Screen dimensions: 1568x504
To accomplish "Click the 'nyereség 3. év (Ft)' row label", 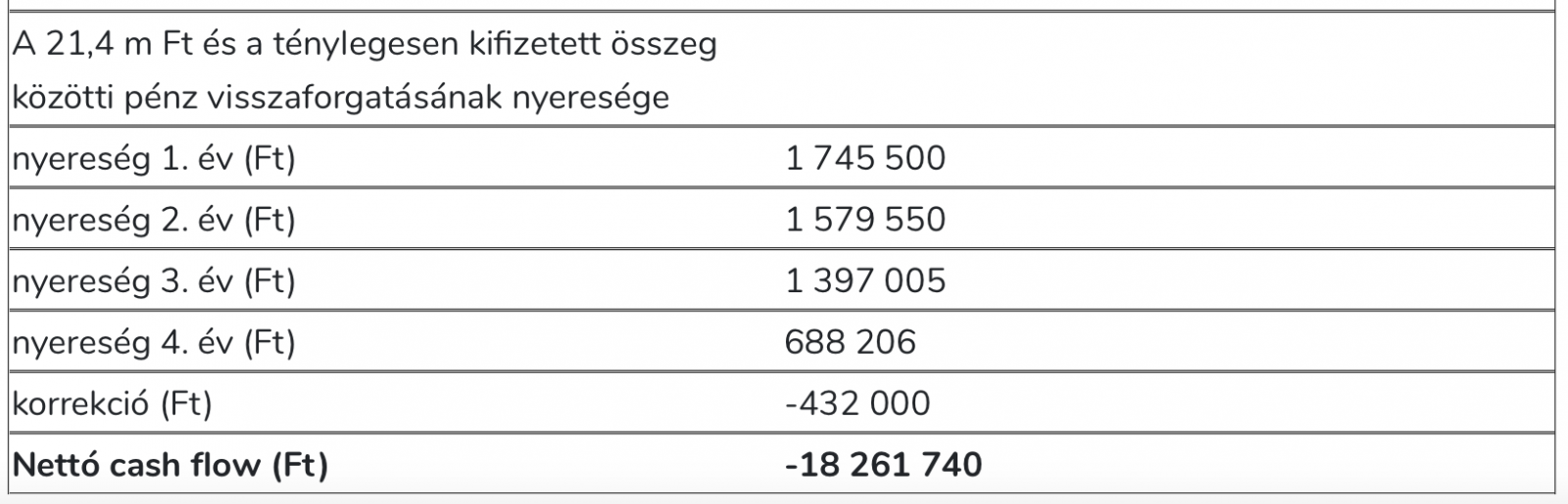I will coord(154,281).
